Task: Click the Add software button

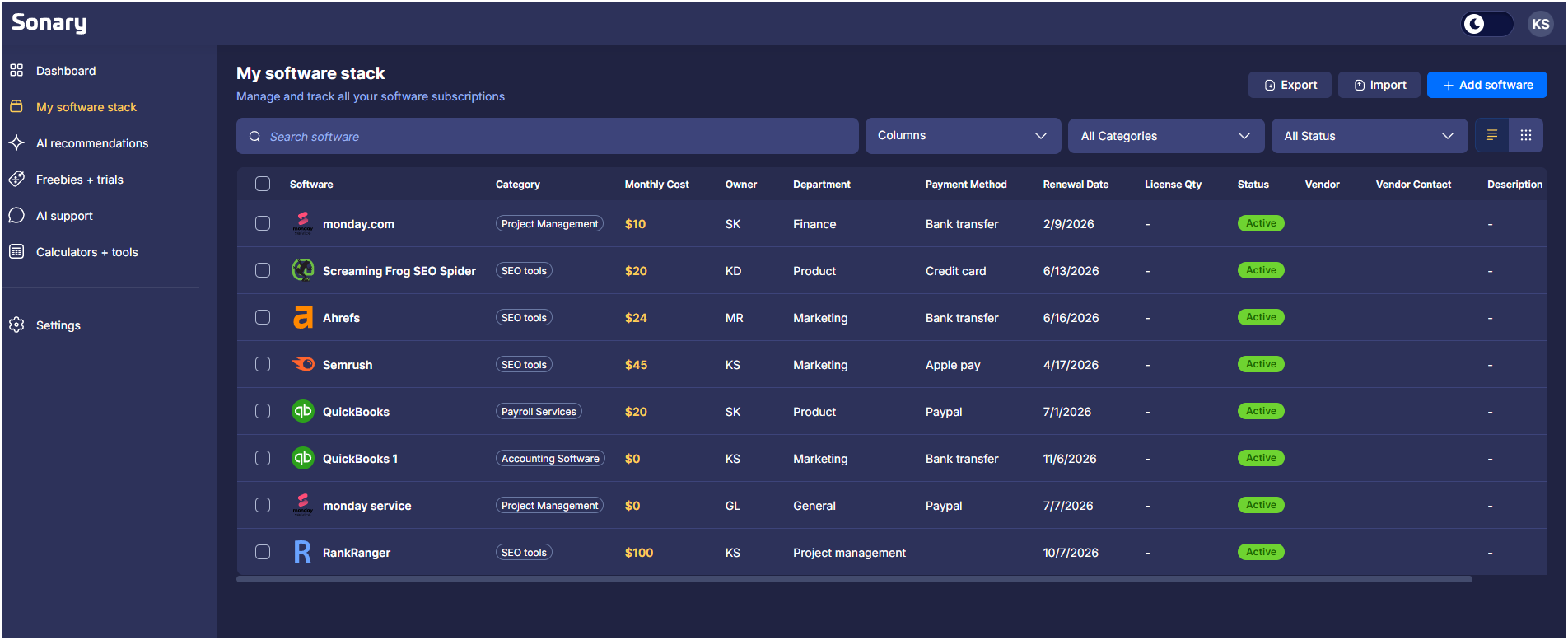Action: [1487, 85]
